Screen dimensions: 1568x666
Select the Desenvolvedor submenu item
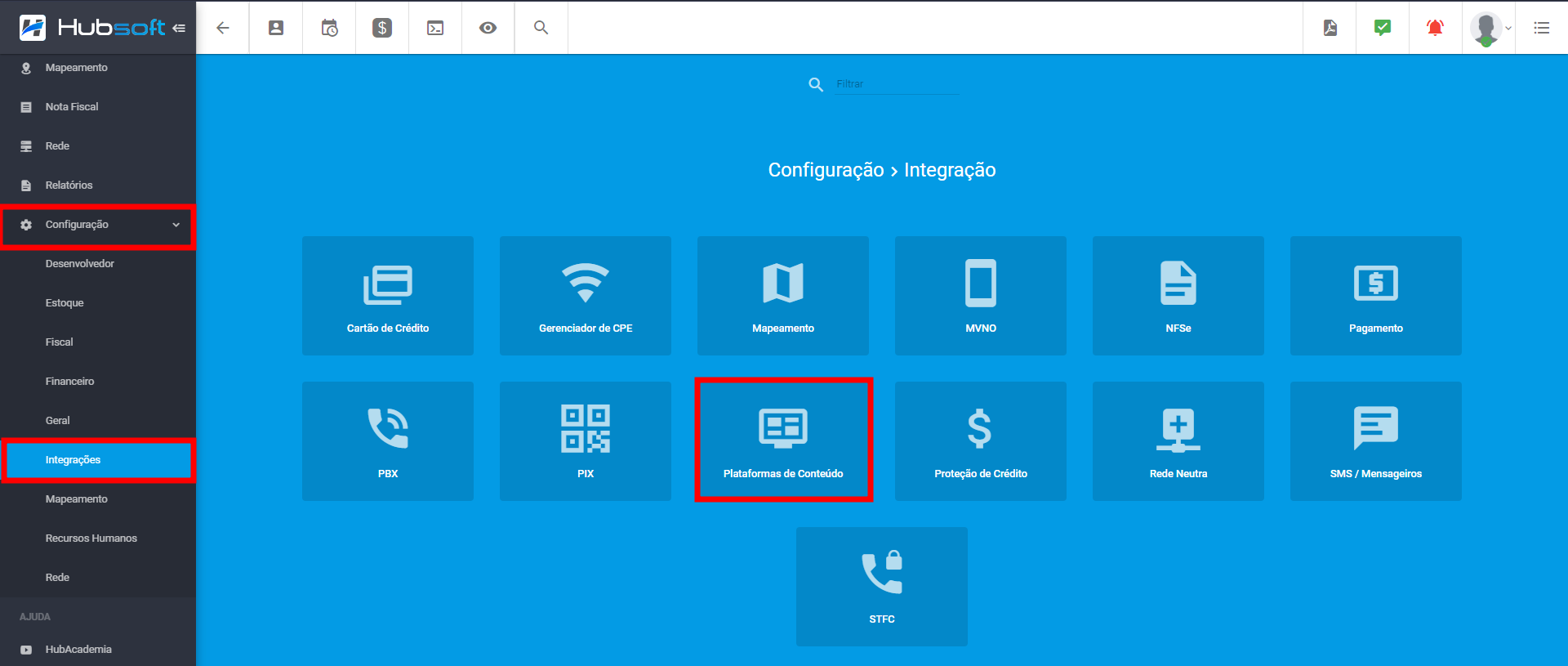[x=98, y=264]
